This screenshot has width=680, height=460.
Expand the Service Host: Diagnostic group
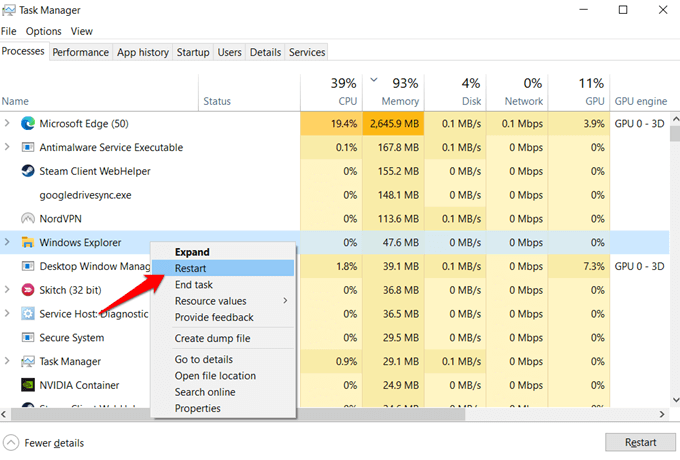7,313
